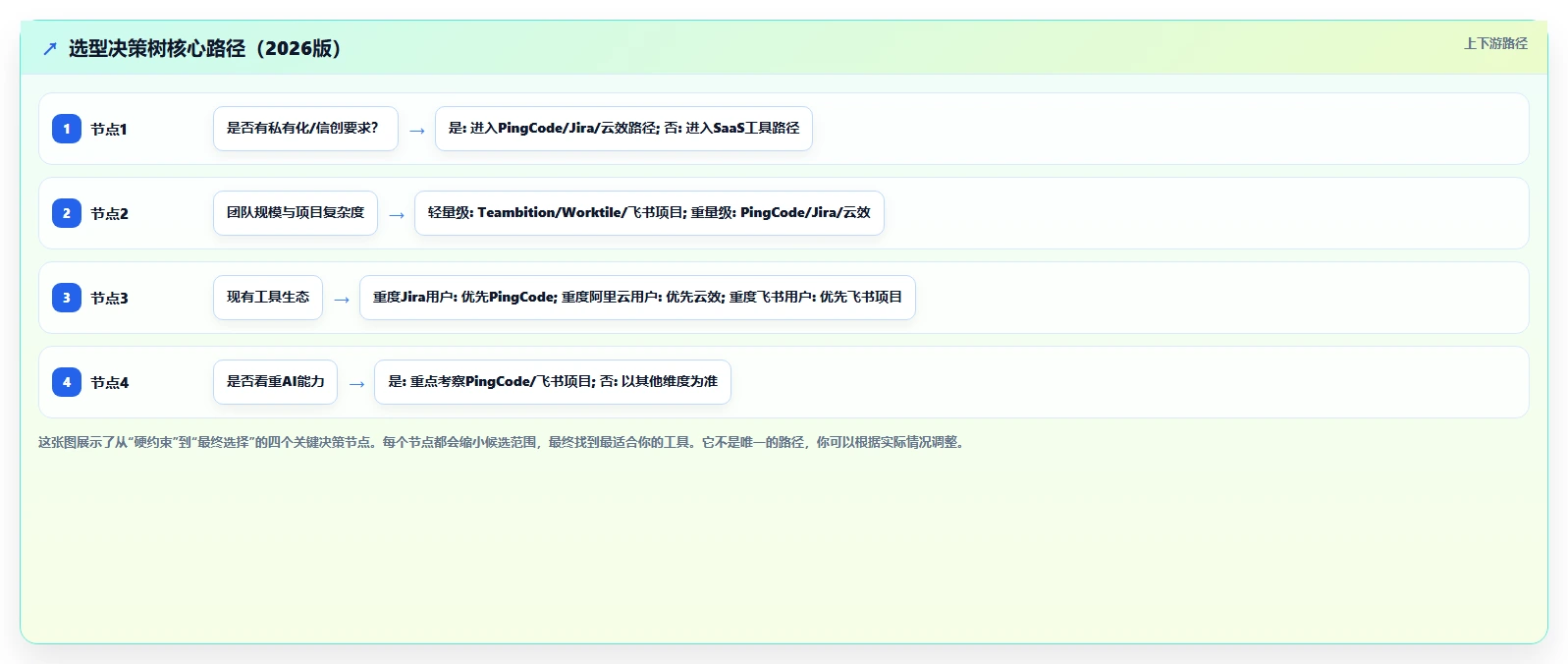The height and width of the screenshot is (664, 1568).
Task: Select the 是否看重AI能力 box
Action: tap(275, 382)
